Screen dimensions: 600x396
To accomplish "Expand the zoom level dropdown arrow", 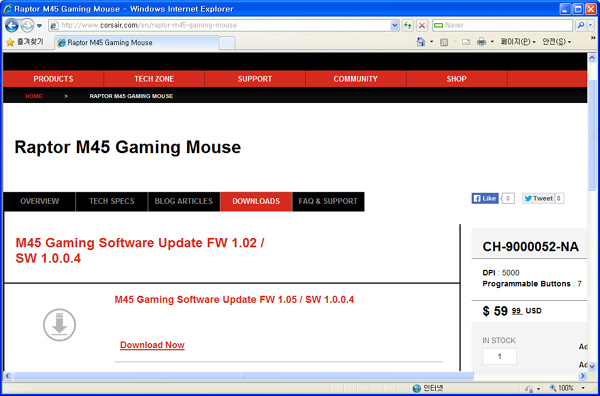I will click(583, 388).
